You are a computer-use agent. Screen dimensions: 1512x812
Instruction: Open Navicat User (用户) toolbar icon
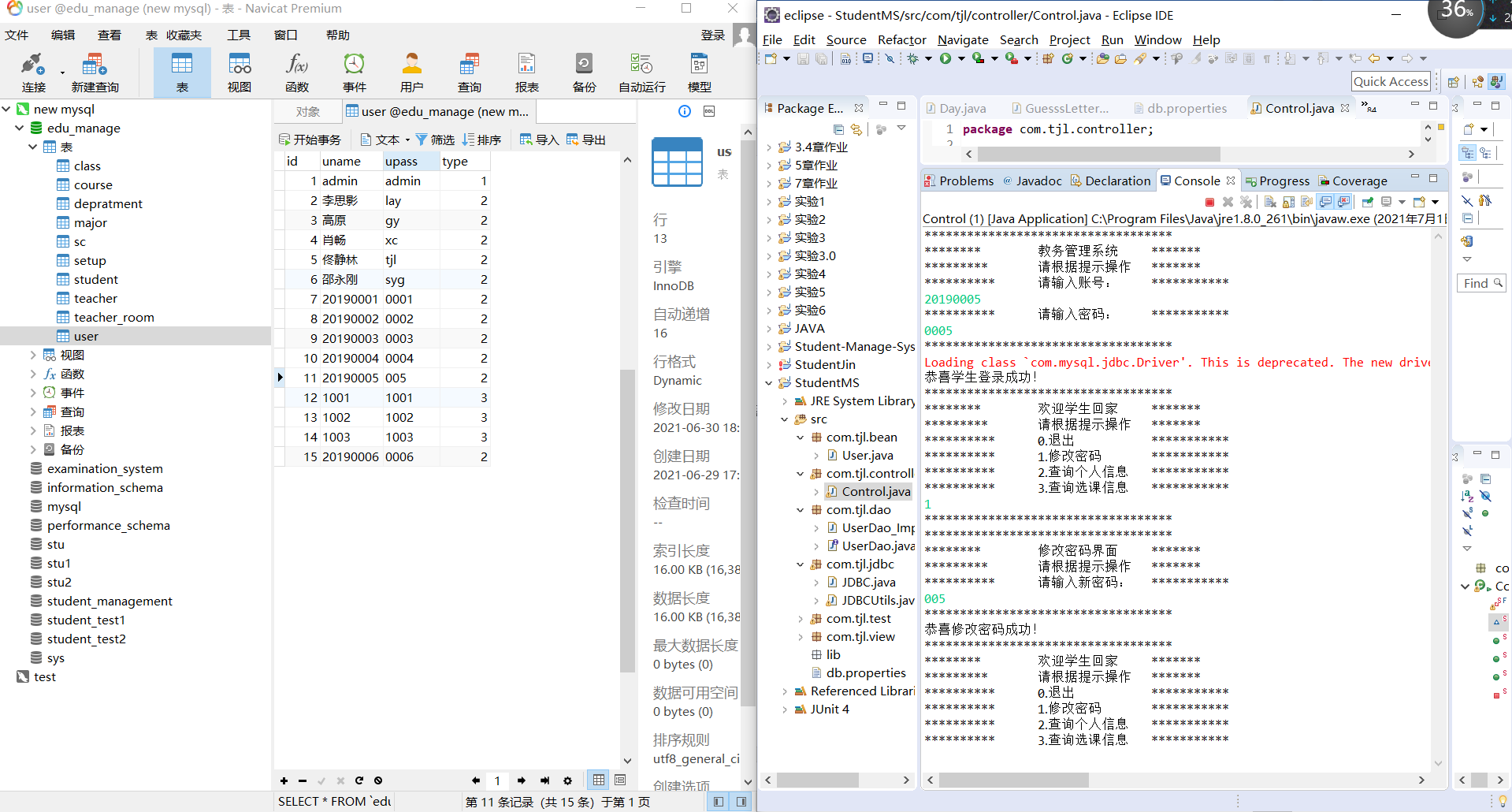[412, 72]
